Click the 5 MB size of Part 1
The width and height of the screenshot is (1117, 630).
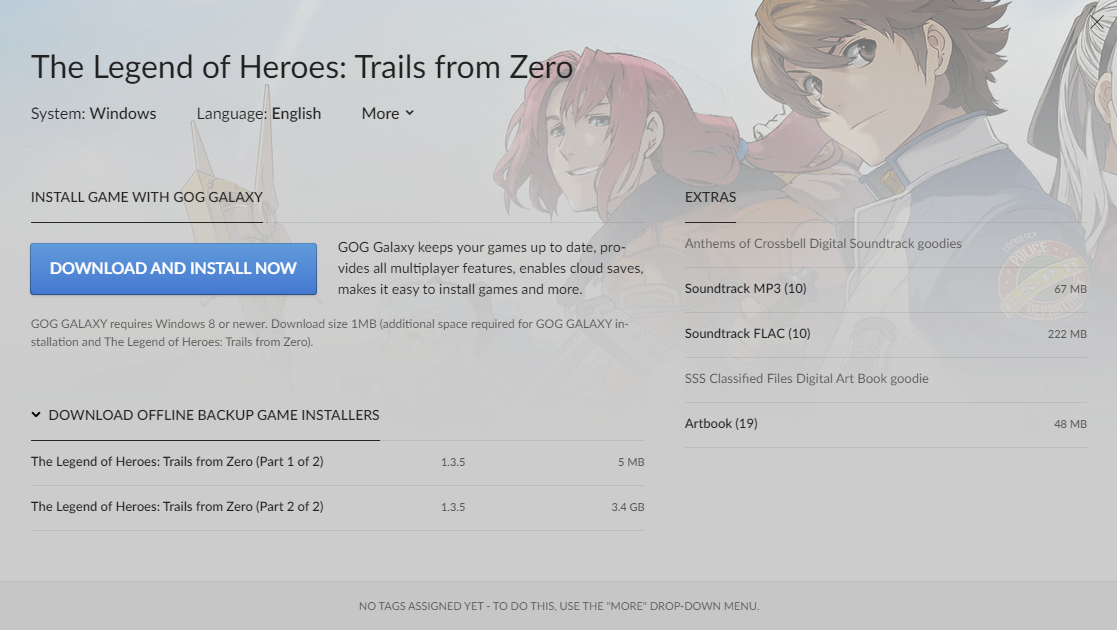click(631, 462)
